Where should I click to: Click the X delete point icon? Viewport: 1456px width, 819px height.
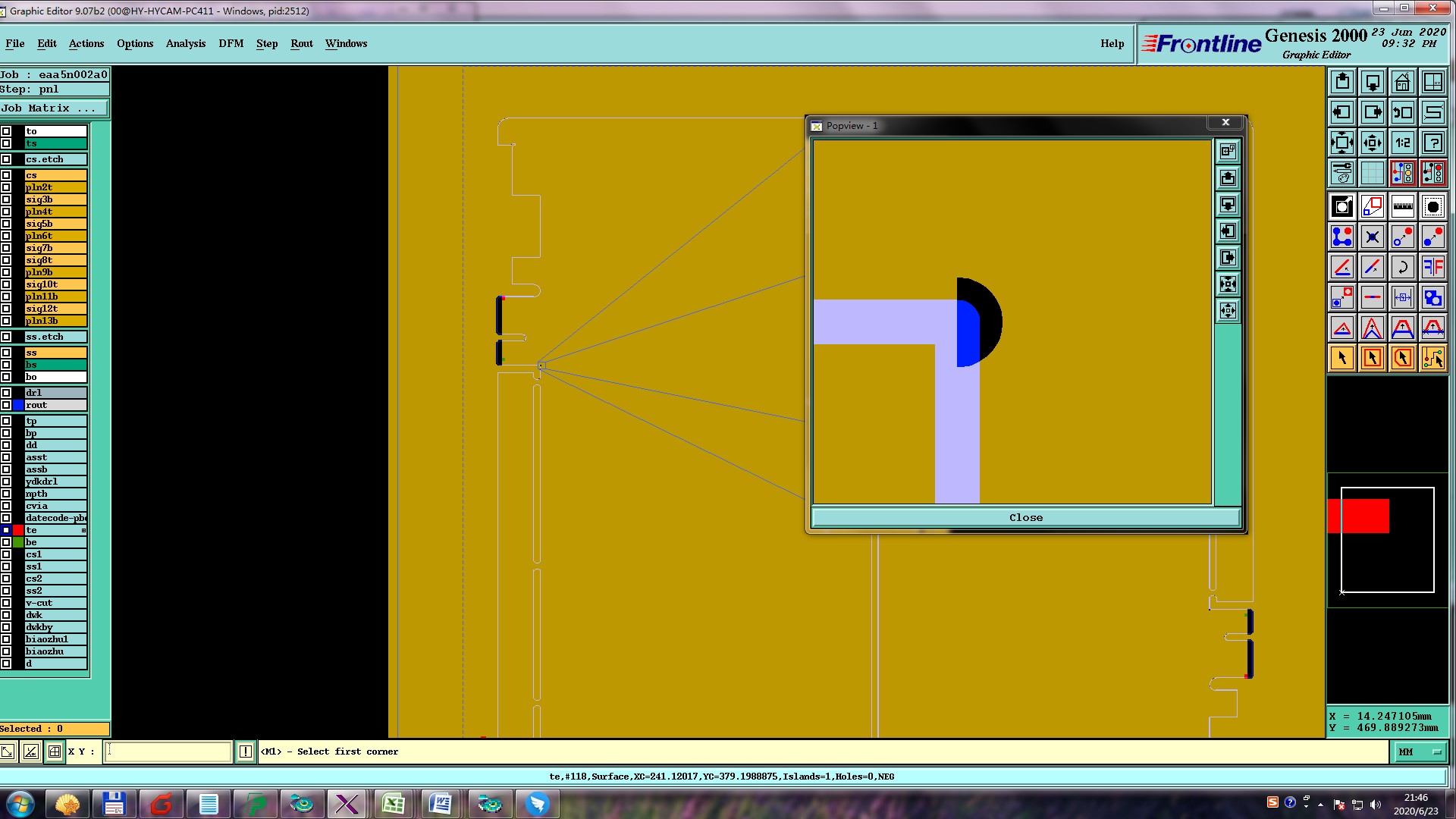pos(1373,237)
